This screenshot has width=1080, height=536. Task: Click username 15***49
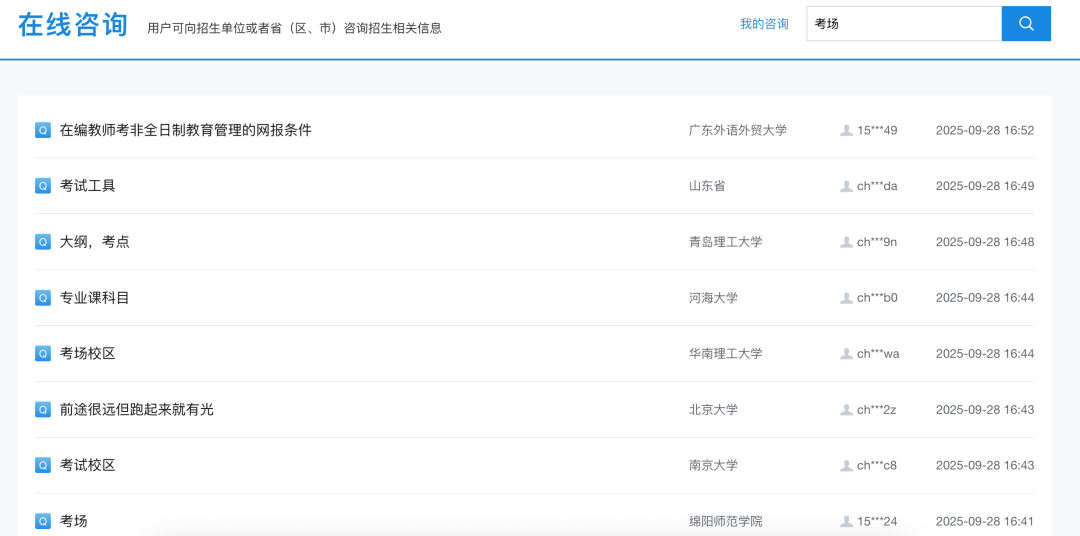pyautogui.click(x=877, y=130)
